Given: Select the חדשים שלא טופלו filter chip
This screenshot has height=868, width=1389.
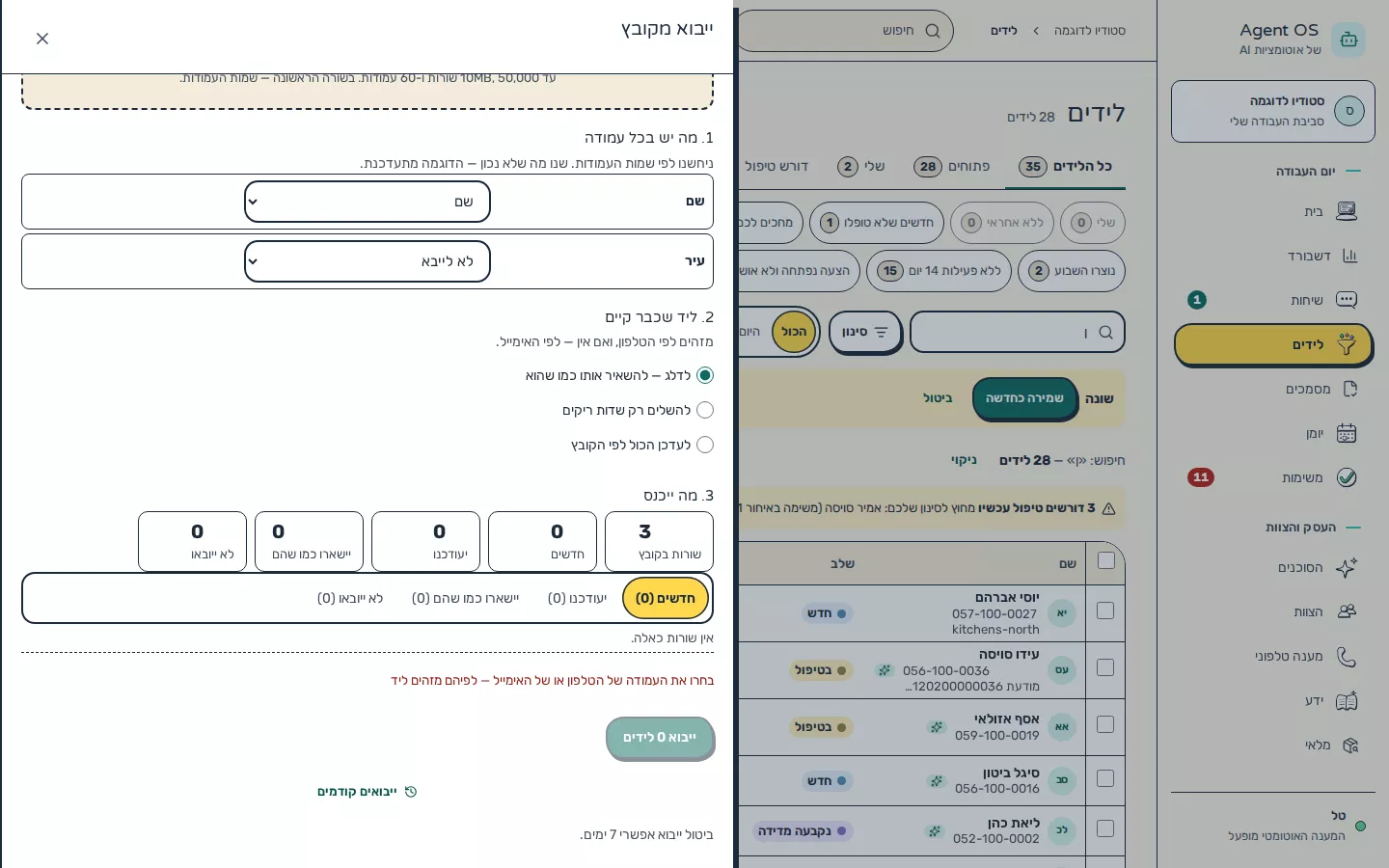Looking at the screenshot, I should (877, 223).
